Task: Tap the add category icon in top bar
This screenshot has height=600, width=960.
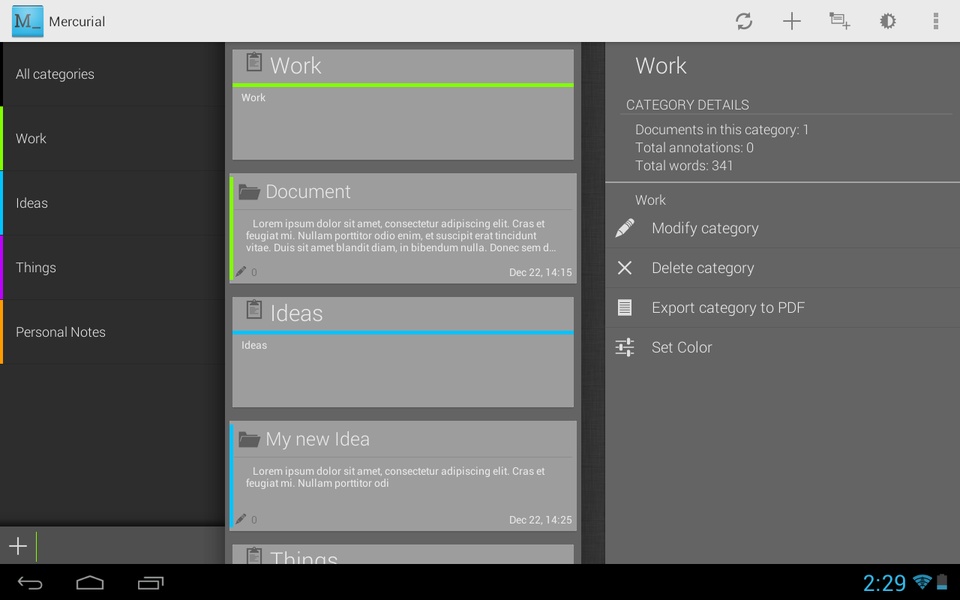Action: 839,21
